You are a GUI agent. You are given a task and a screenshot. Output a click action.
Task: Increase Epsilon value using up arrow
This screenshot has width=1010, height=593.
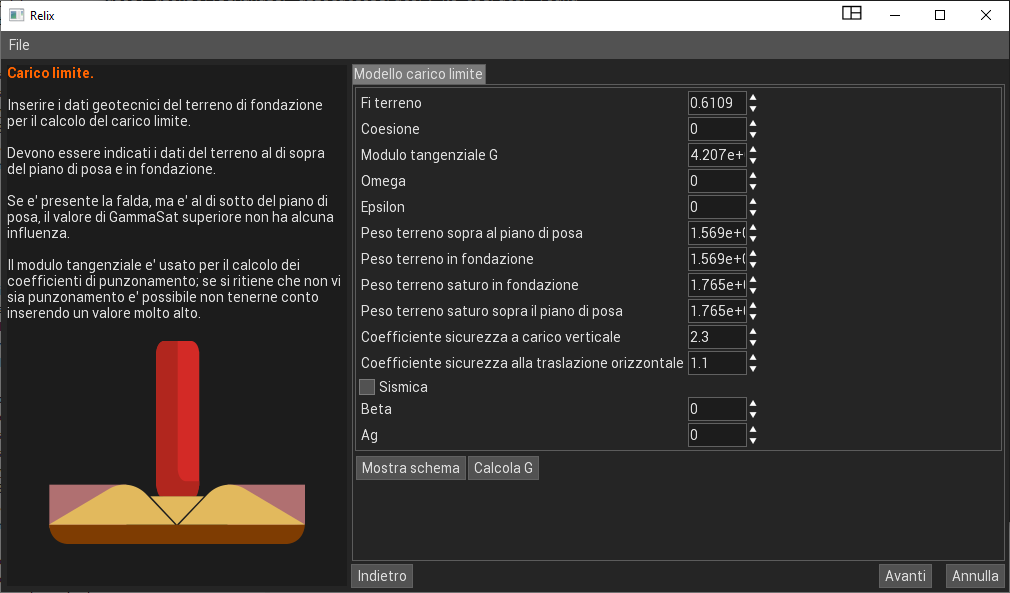coord(753,202)
